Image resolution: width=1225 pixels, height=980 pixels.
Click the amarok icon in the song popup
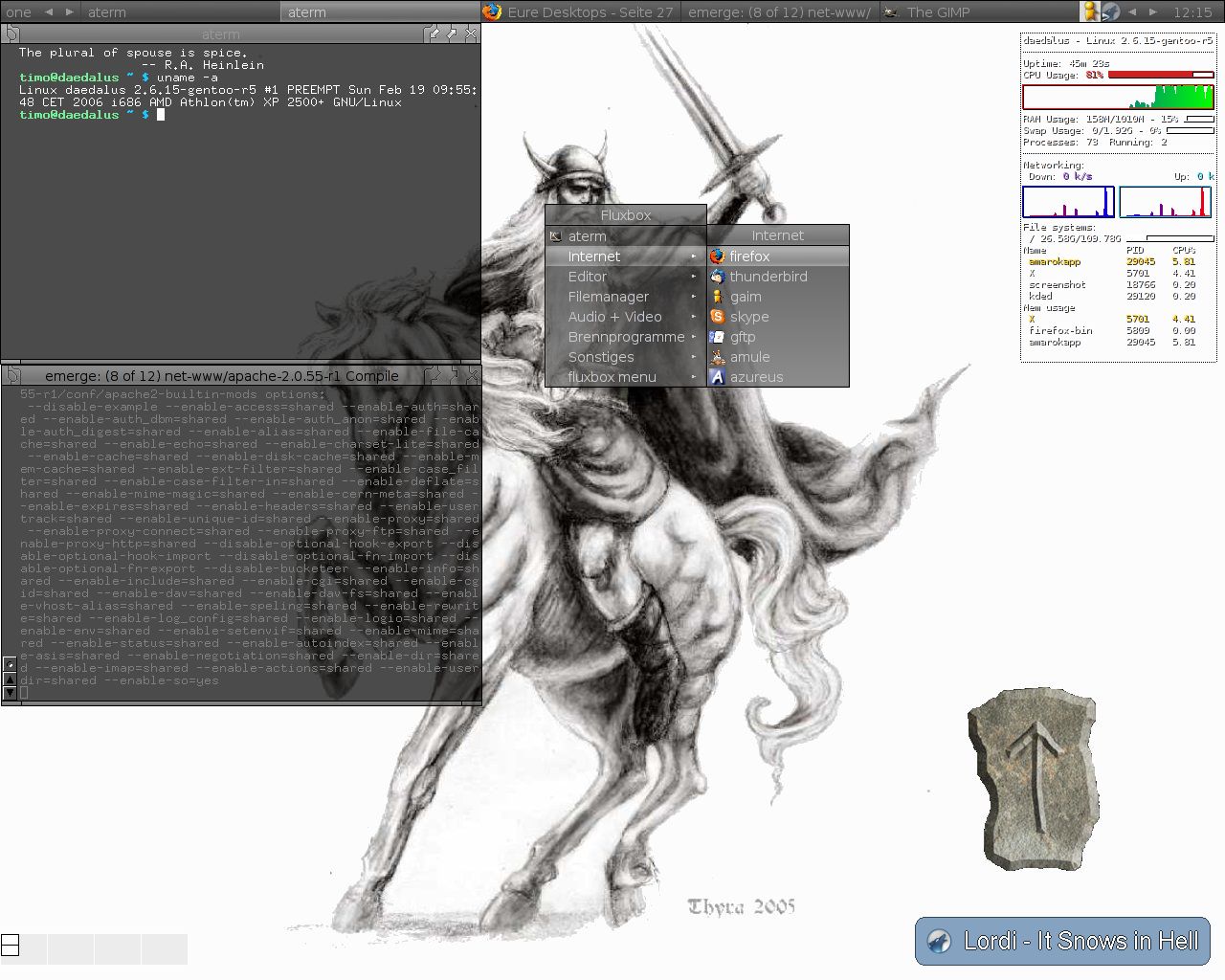click(x=939, y=942)
